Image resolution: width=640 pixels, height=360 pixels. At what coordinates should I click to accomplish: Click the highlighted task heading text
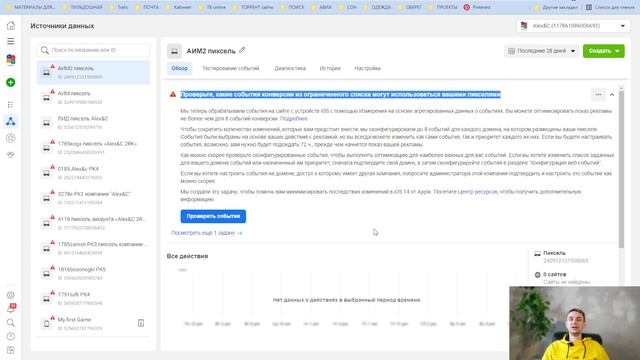(x=340, y=94)
